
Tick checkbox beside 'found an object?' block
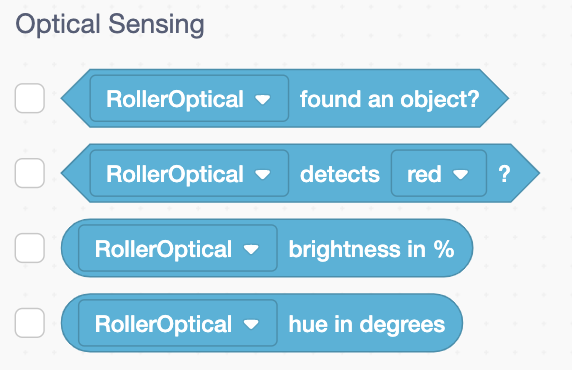(30, 98)
